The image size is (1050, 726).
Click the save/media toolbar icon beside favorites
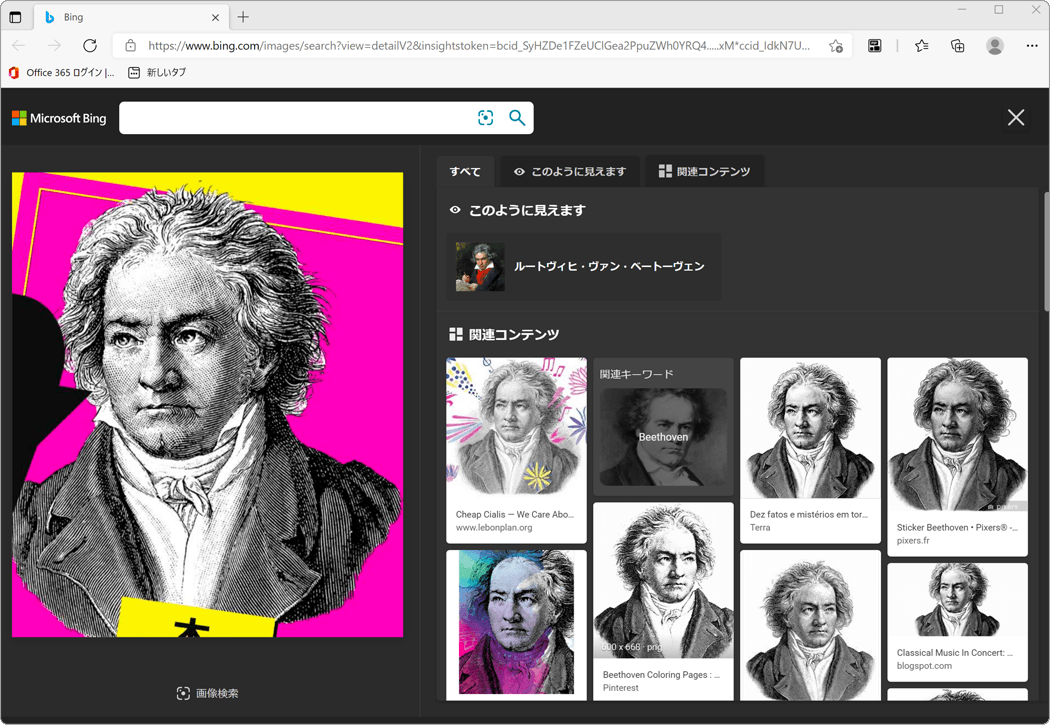click(x=875, y=46)
